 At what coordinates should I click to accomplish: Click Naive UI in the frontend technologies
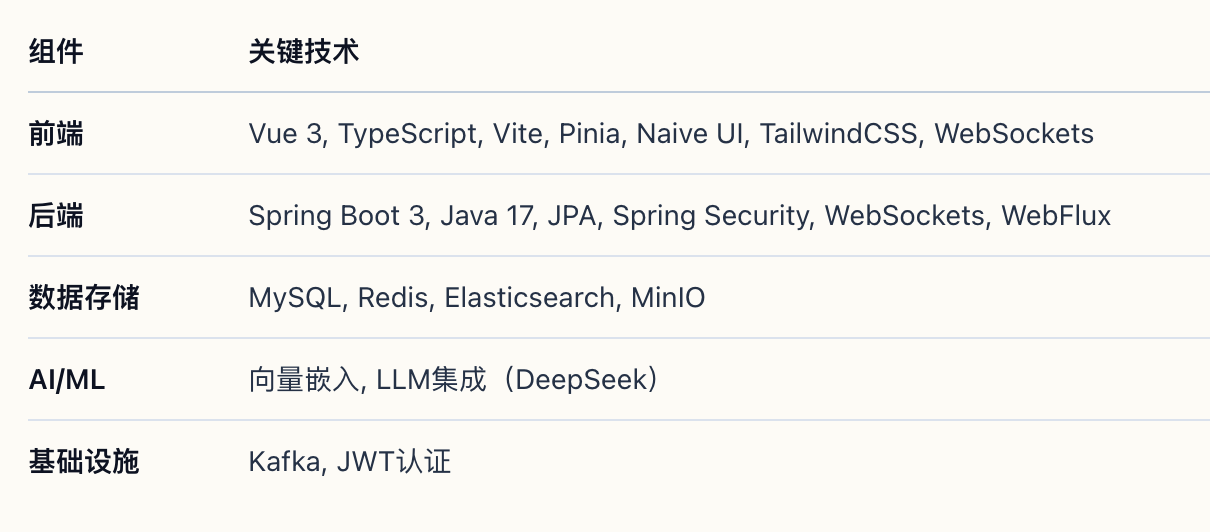click(x=692, y=134)
